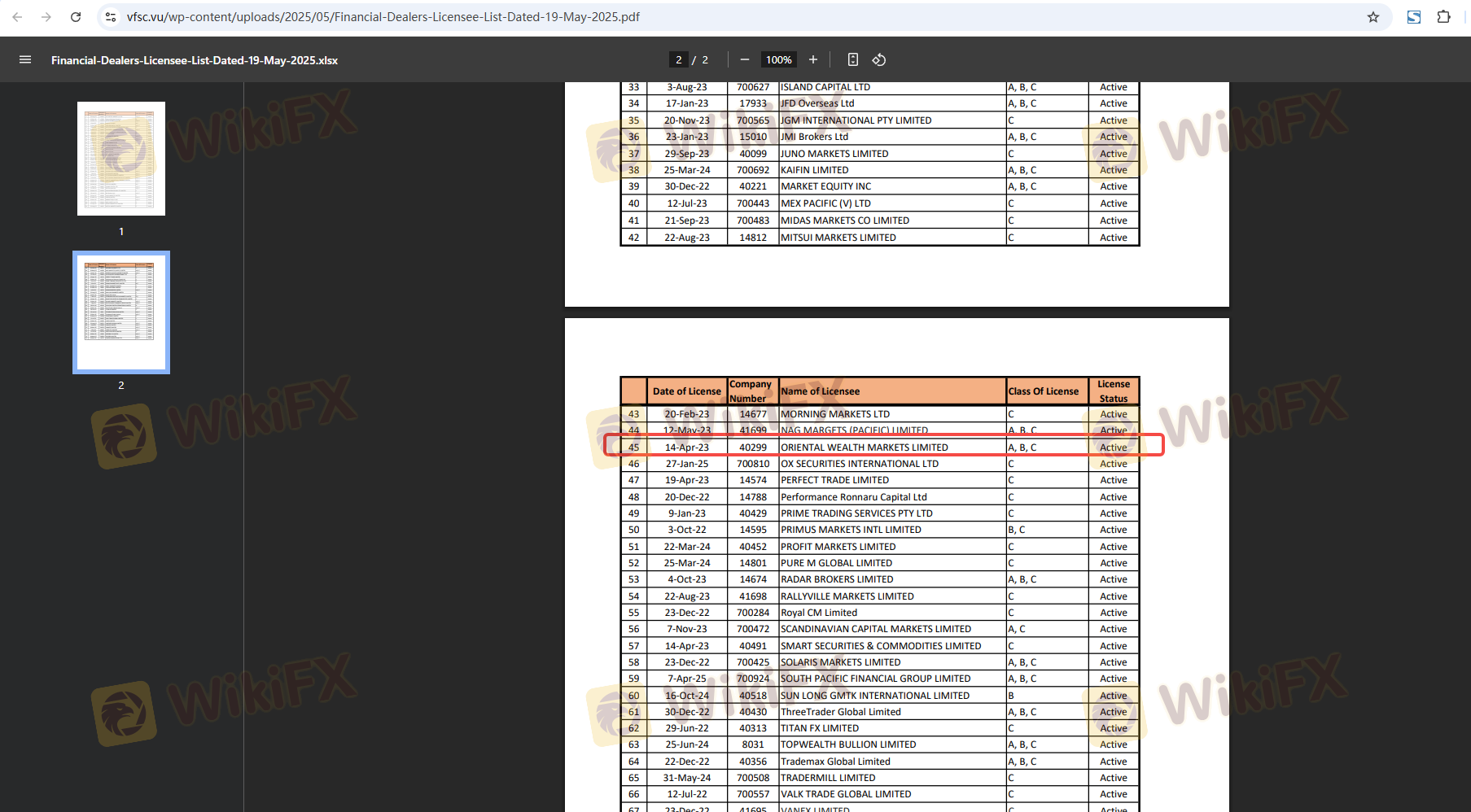Click the fit to page icon
1471x812 pixels.
point(852,59)
